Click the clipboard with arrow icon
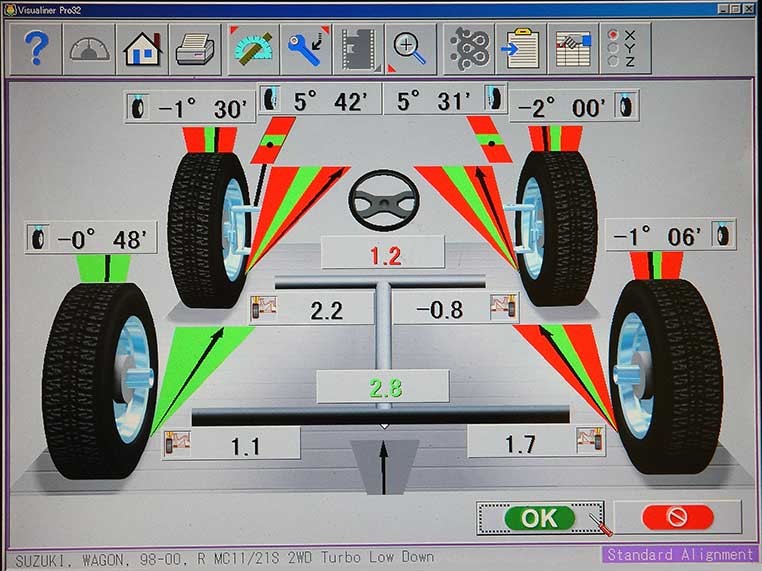This screenshot has width=762, height=571. pyautogui.click(x=521, y=49)
